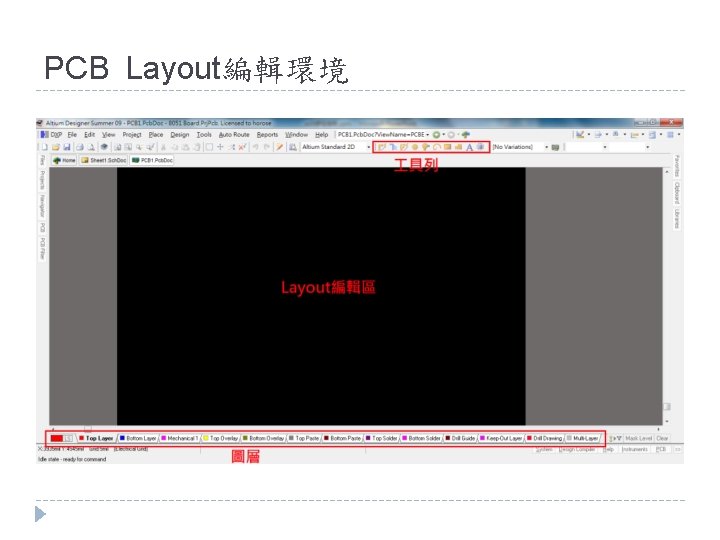Select the place component icon
This screenshot has width=720, height=540.
[x=480, y=147]
